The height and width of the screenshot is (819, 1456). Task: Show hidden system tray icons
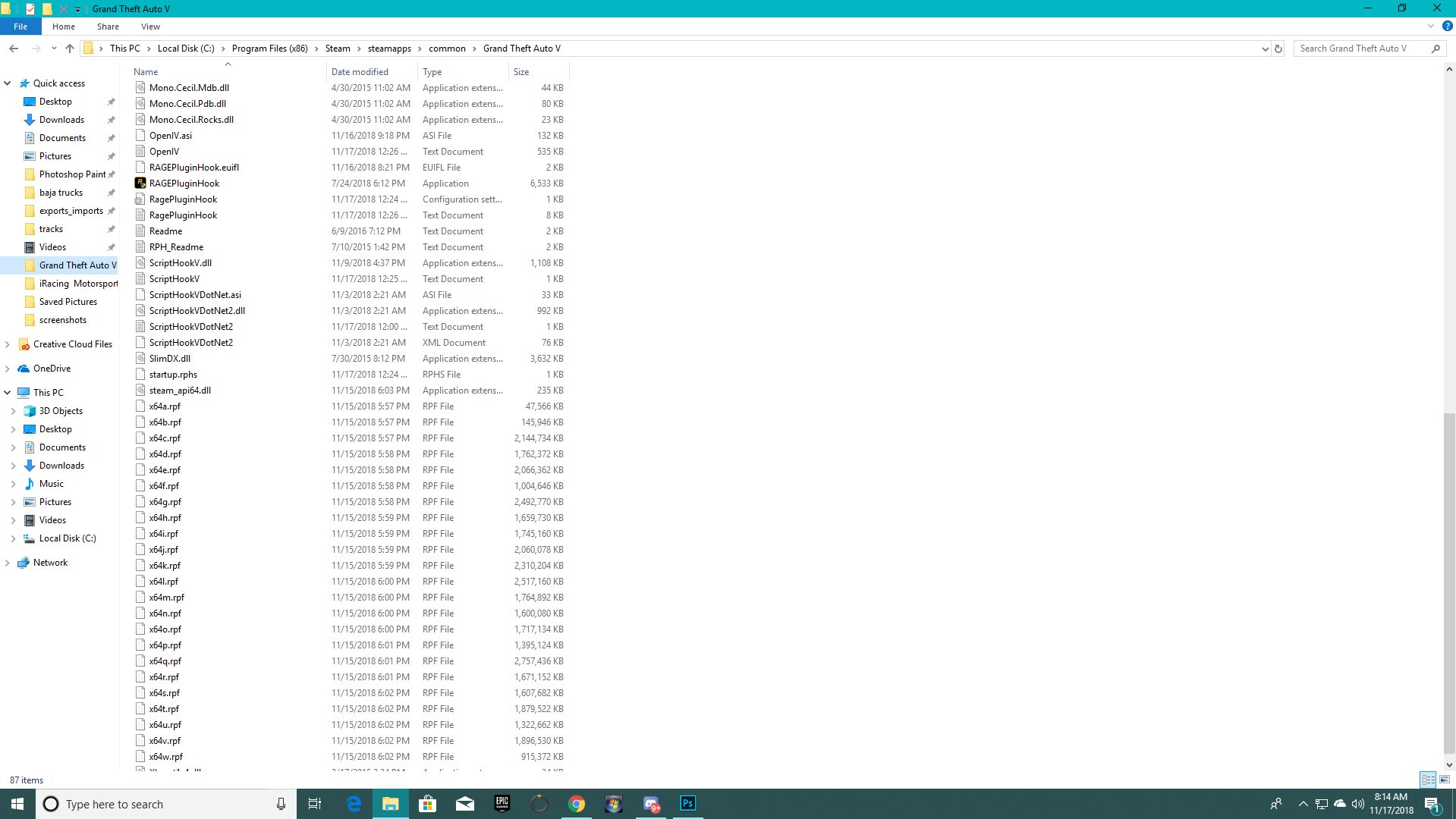(x=1303, y=804)
